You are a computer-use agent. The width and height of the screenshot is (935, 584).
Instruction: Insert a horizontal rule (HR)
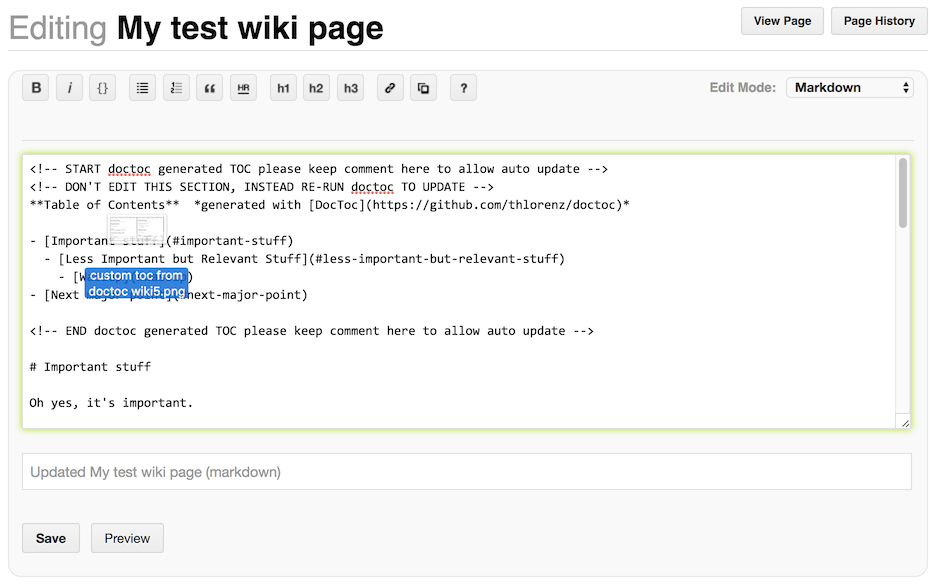tap(243, 88)
